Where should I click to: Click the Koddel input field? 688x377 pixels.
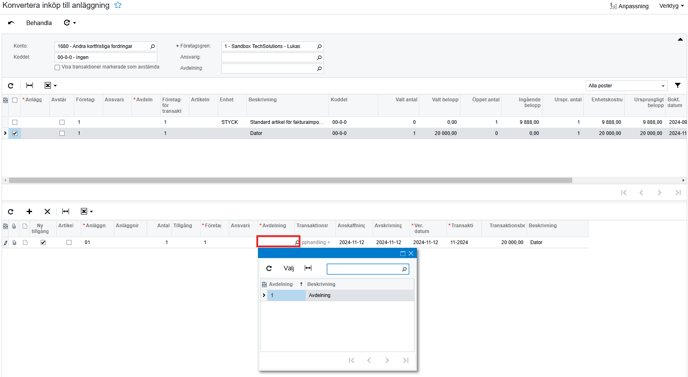[x=106, y=57]
